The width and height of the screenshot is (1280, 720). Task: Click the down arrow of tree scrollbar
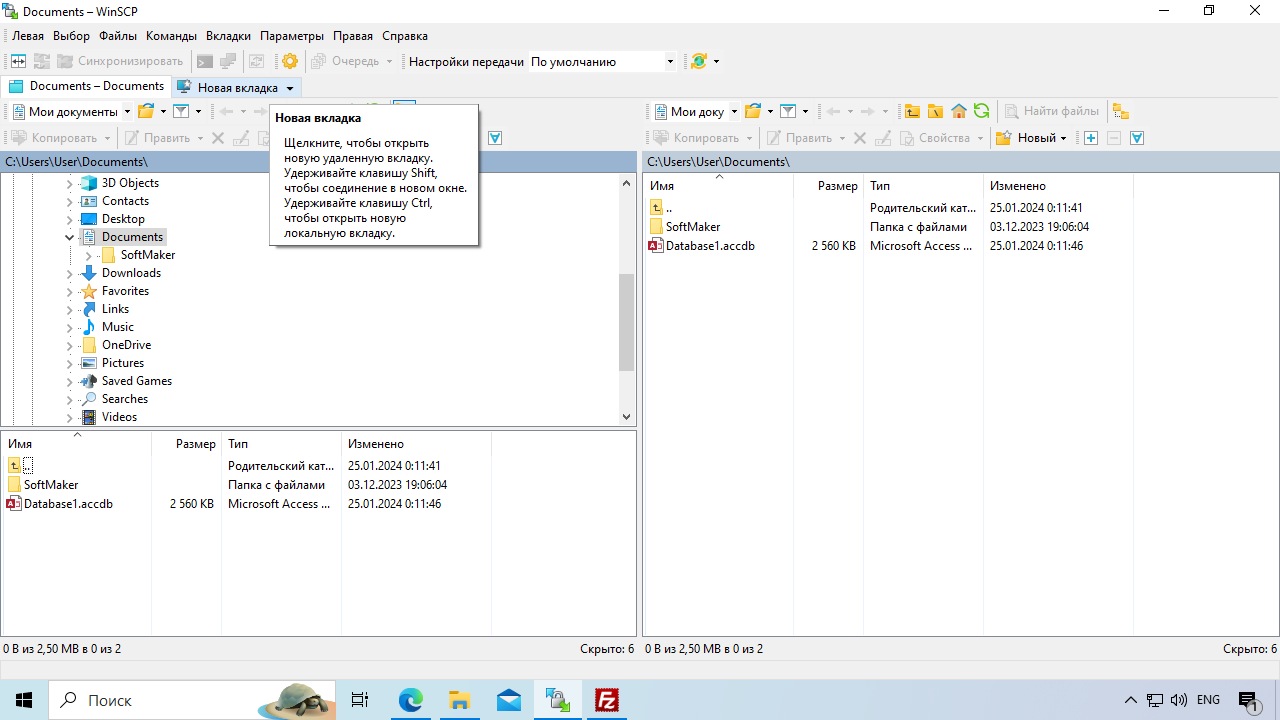pyautogui.click(x=627, y=417)
